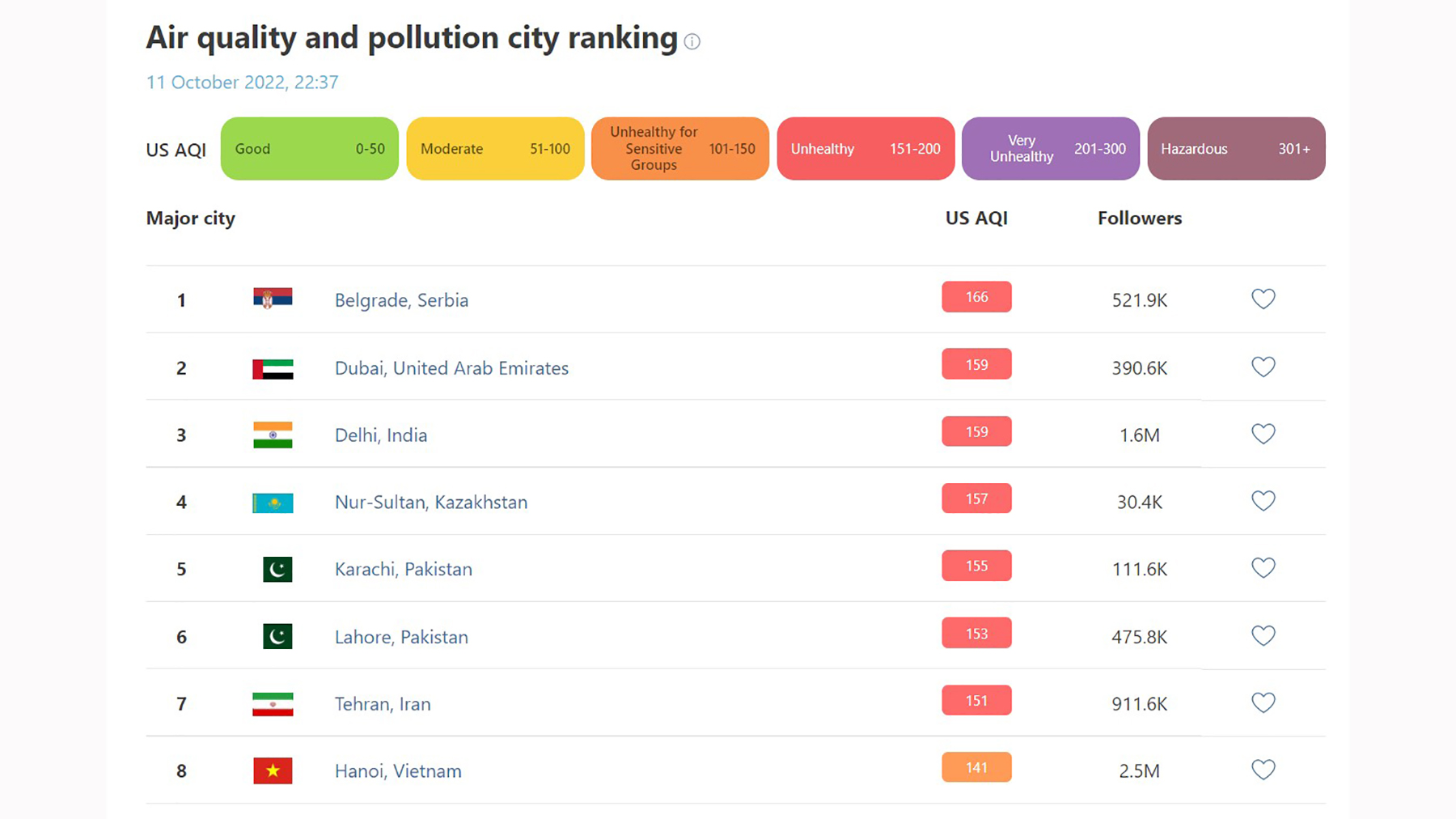Click the orange 141 AQI badge

tap(976, 768)
